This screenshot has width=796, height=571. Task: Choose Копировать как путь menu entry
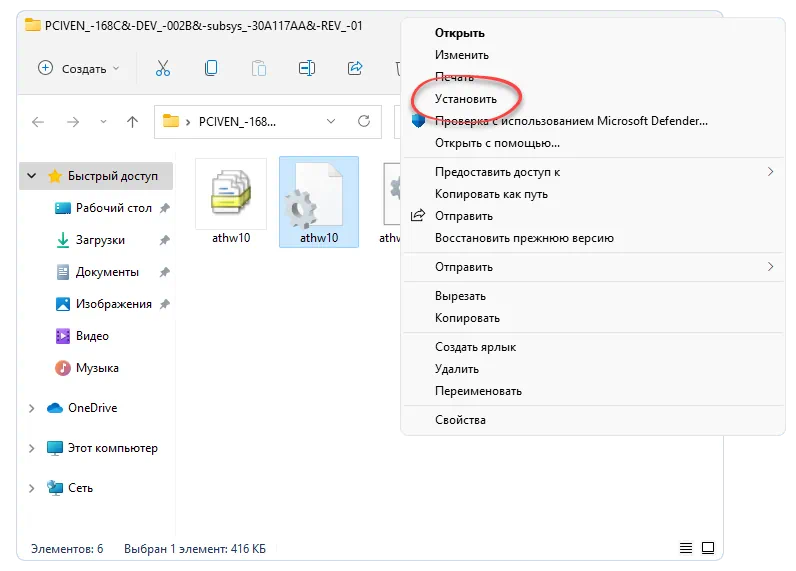(491, 194)
